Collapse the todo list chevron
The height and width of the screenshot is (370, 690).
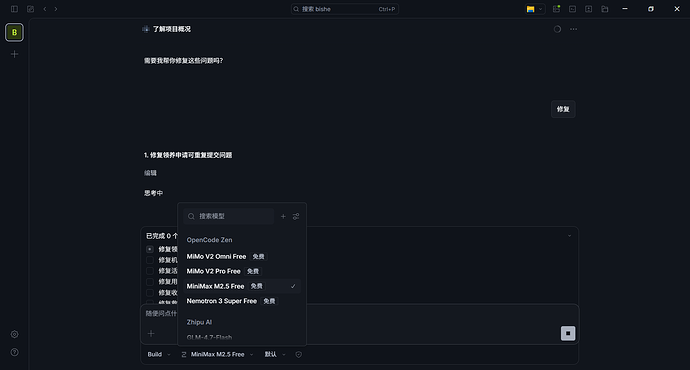(x=569, y=236)
